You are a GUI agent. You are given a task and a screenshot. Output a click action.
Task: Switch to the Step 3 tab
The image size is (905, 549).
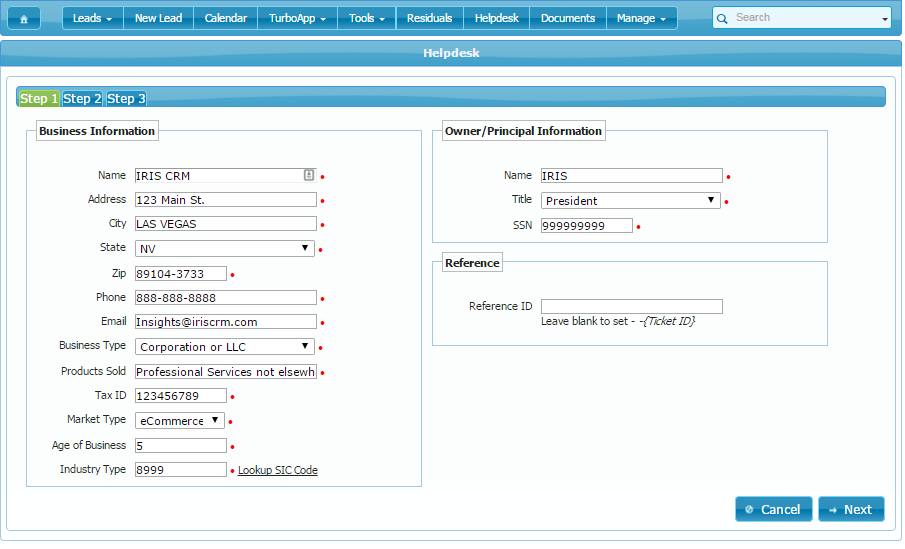pyautogui.click(x=126, y=98)
